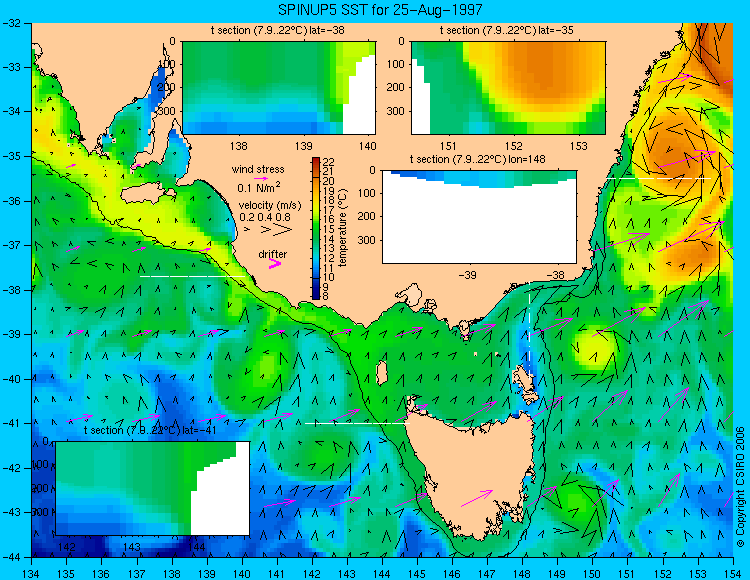
Task: Click the title 't section (7.9..22°C) lat=-35'
Action: tap(507, 30)
